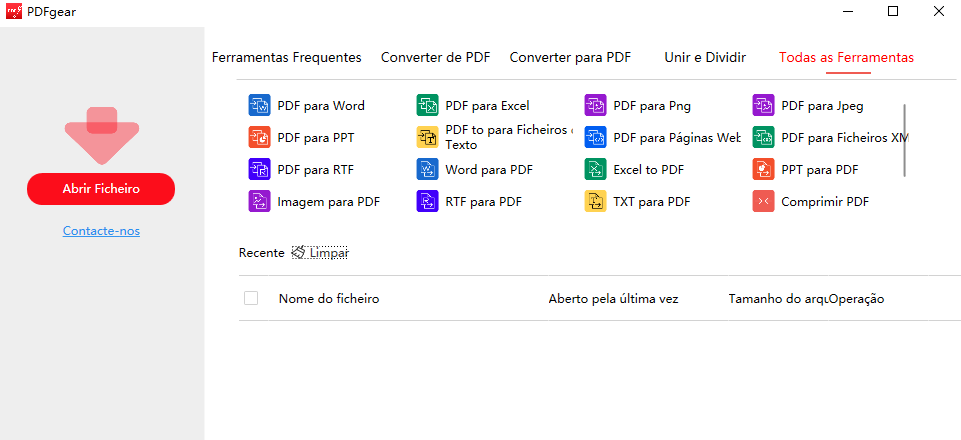Click the Word para PDF icon
The width and height of the screenshot is (961, 440).
click(x=427, y=169)
